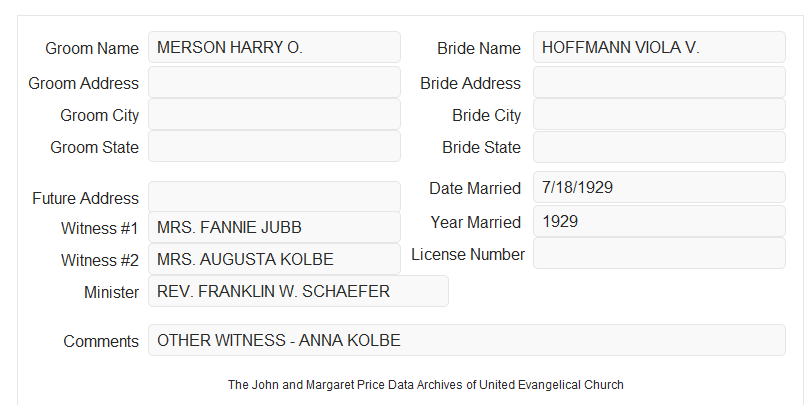Screen dimensions: 805x405
Task: Click the Date Married field showing 7/18/1929
Action: [659, 187]
